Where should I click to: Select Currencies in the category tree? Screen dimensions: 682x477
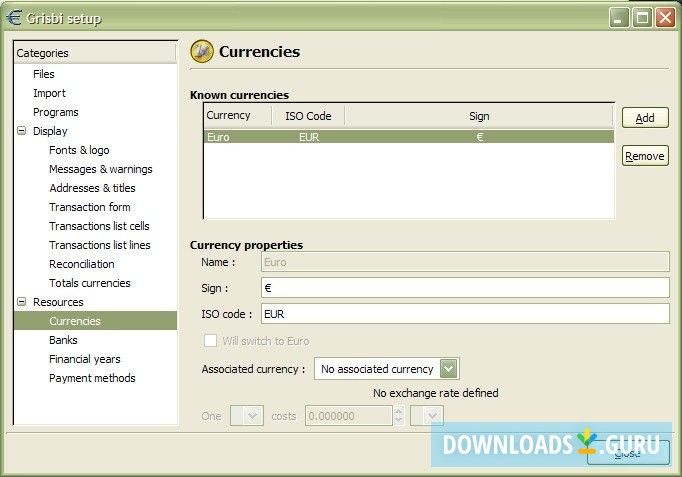click(96, 321)
